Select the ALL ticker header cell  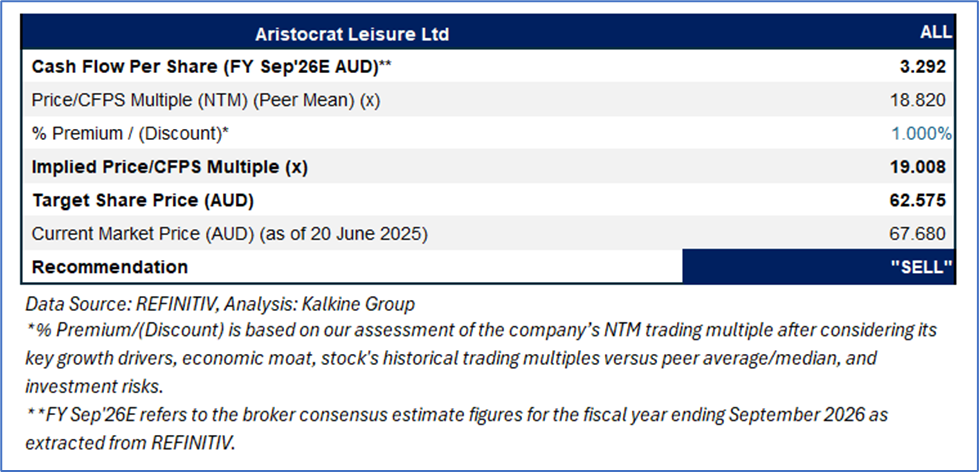935,33
